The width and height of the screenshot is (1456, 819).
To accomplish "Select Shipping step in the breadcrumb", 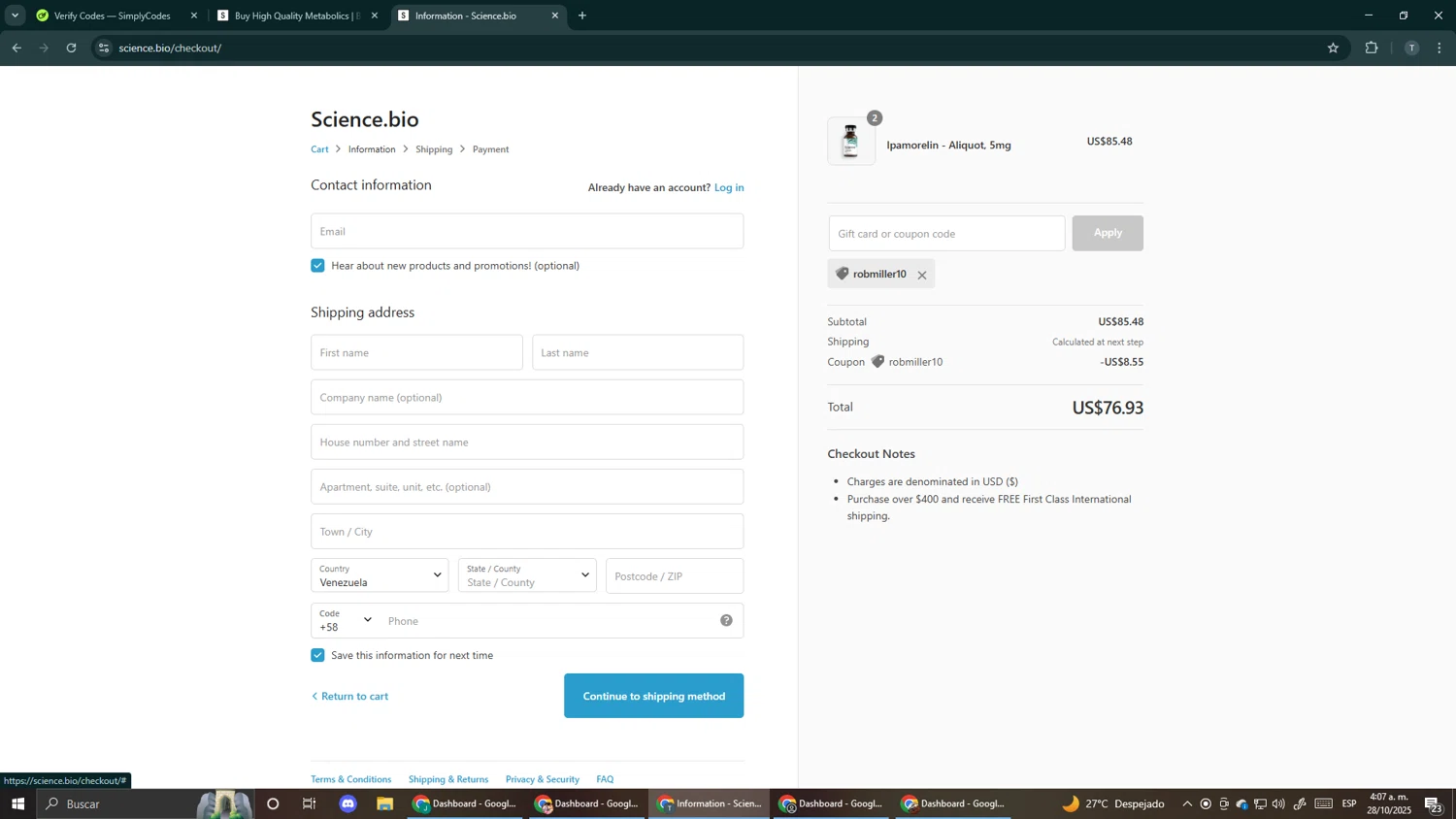I will pos(434,149).
